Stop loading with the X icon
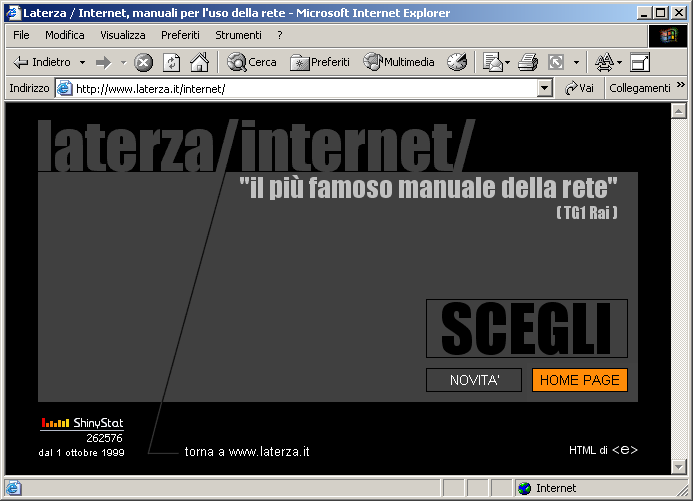The width and height of the screenshot is (693, 501). (x=143, y=62)
